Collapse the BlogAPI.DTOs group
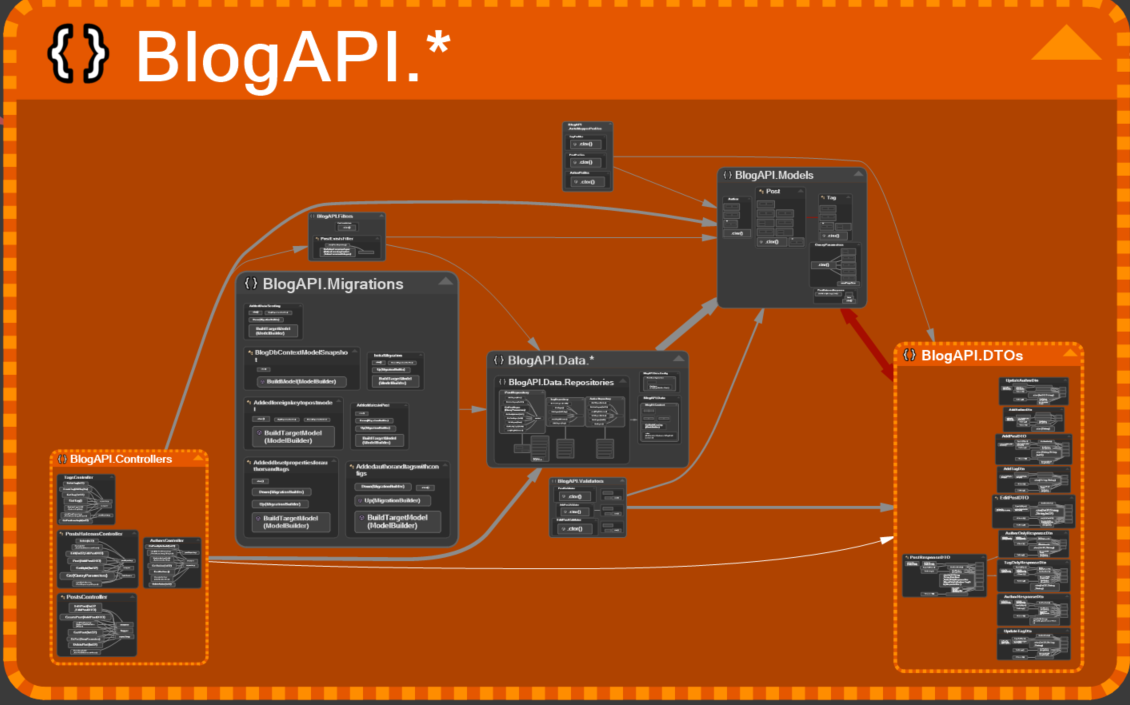 click(1072, 354)
